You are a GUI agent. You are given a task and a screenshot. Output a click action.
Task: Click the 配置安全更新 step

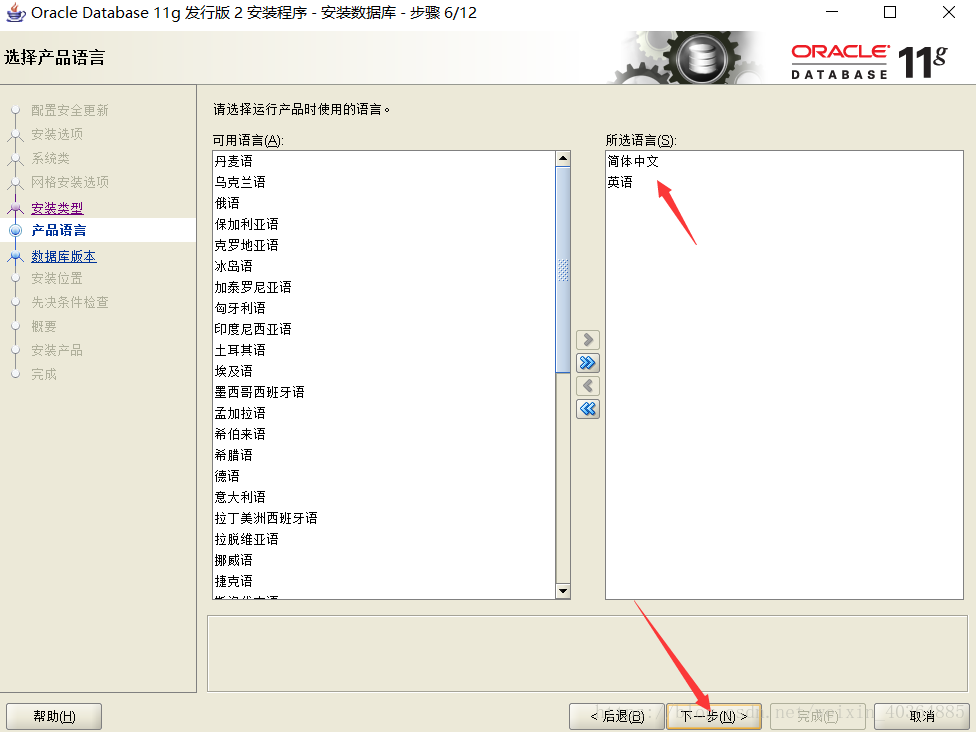70,110
